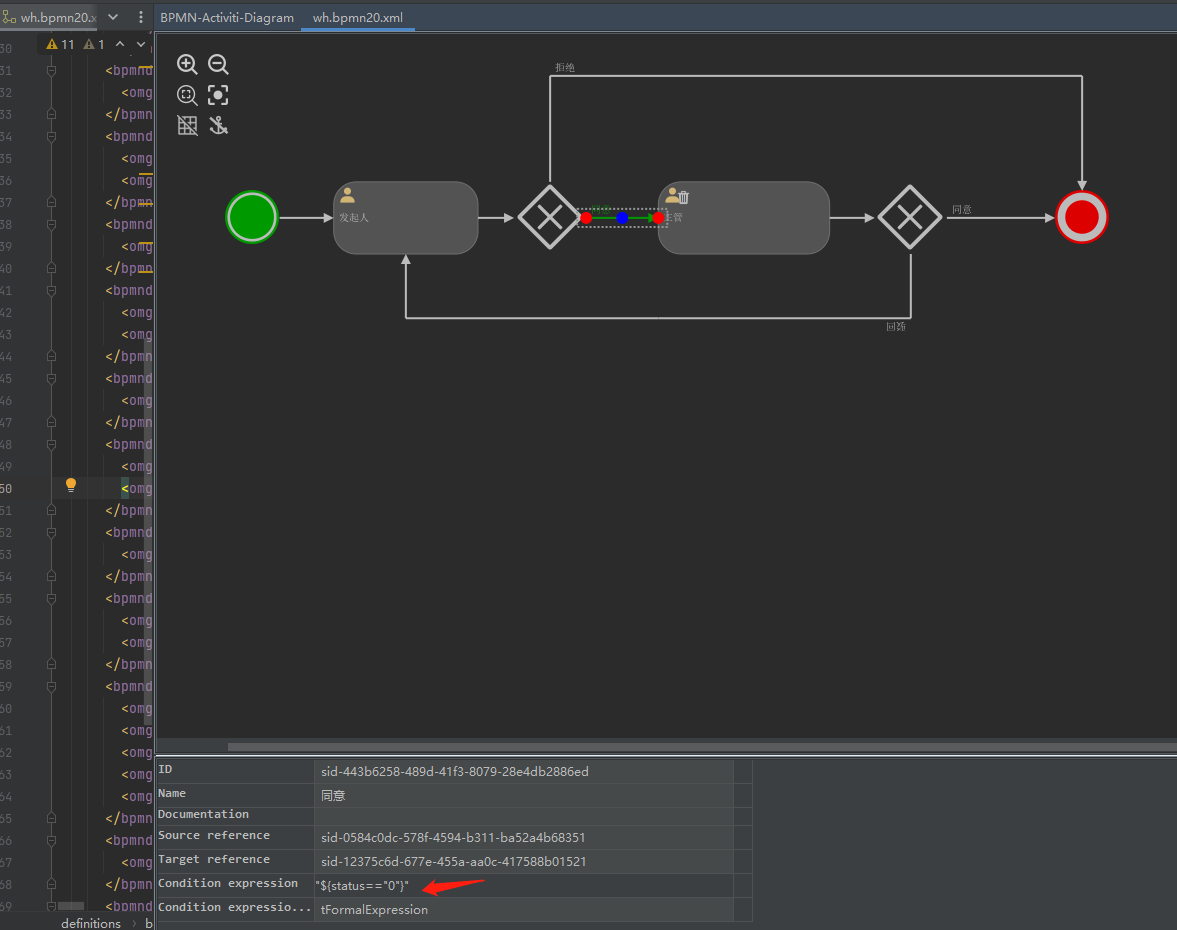Click the definitions breadcrumb
The height and width of the screenshot is (930, 1177).
(91, 923)
